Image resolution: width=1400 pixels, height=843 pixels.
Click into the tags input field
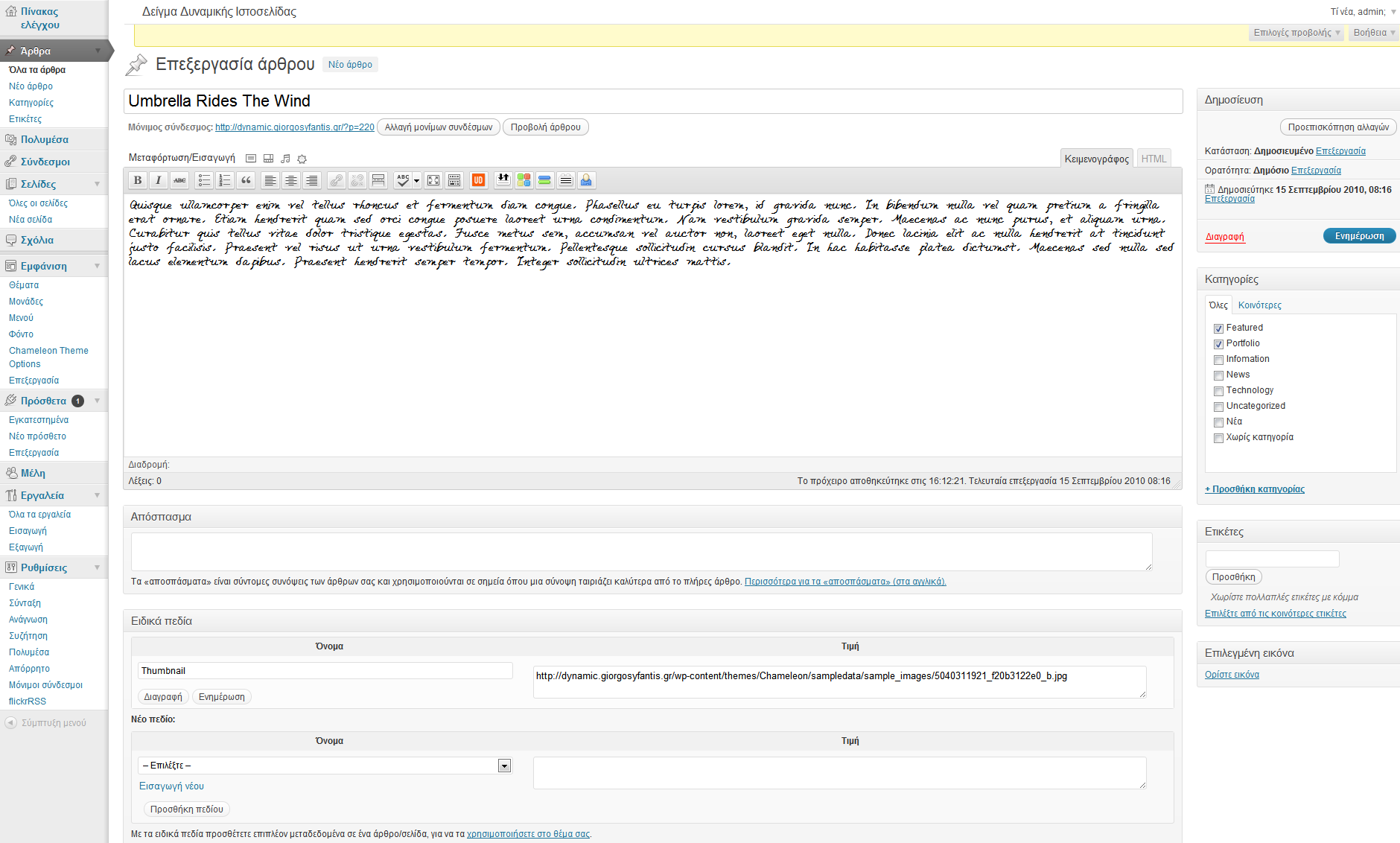(1272, 559)
